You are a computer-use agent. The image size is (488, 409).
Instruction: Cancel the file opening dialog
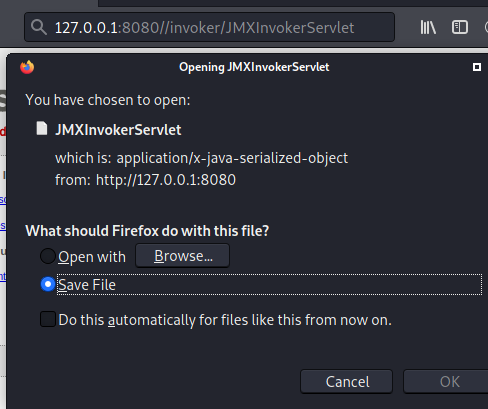tap(346, 381)
